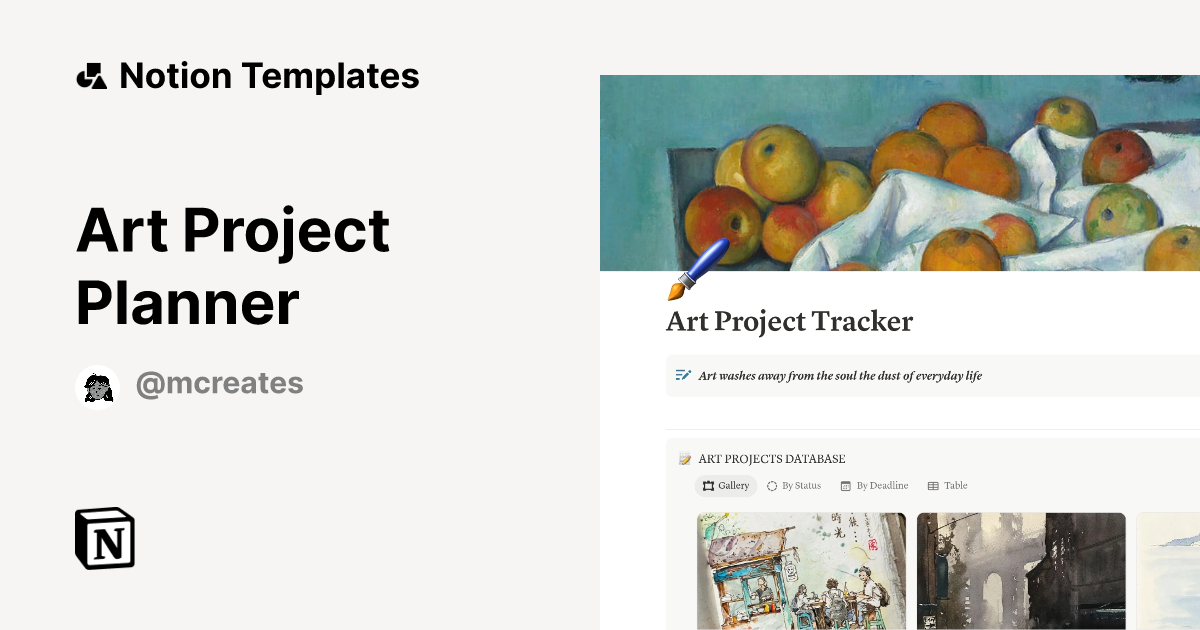Switch to the Gallery view tab
This screenshot has width=1200, height=630.
pos(726,486)
